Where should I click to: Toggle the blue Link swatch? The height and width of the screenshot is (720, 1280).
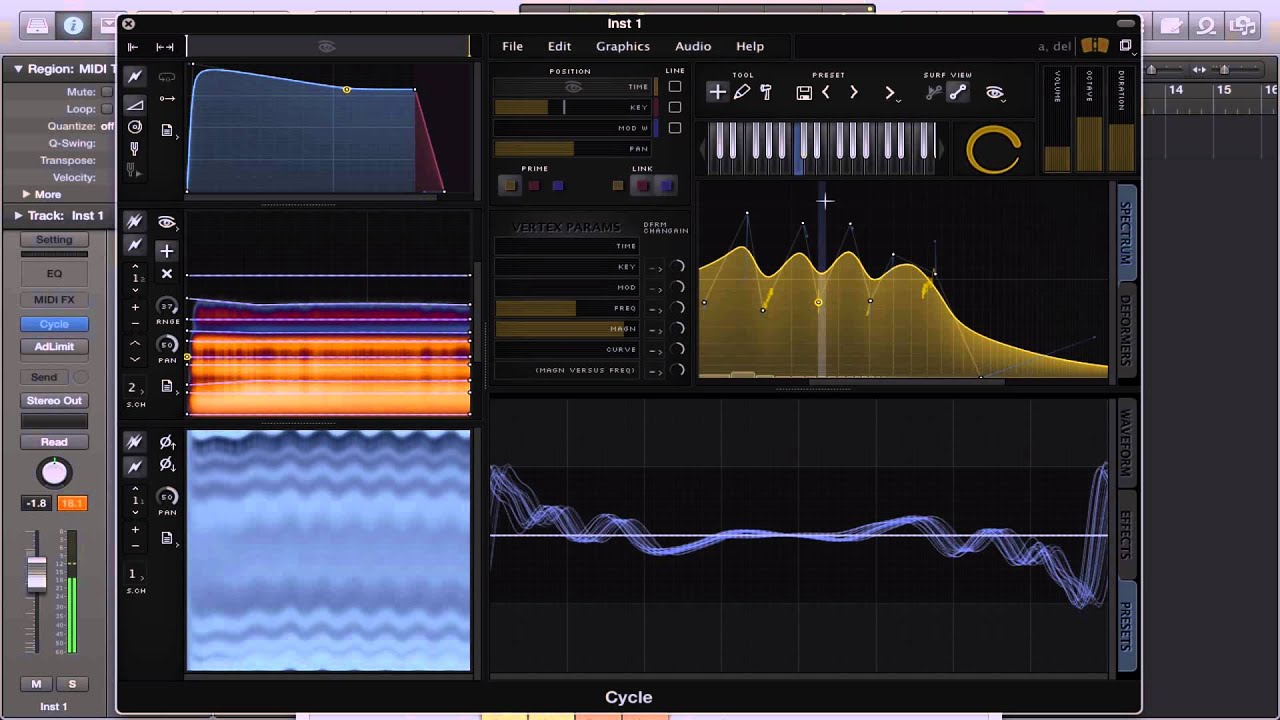[666, 185]
